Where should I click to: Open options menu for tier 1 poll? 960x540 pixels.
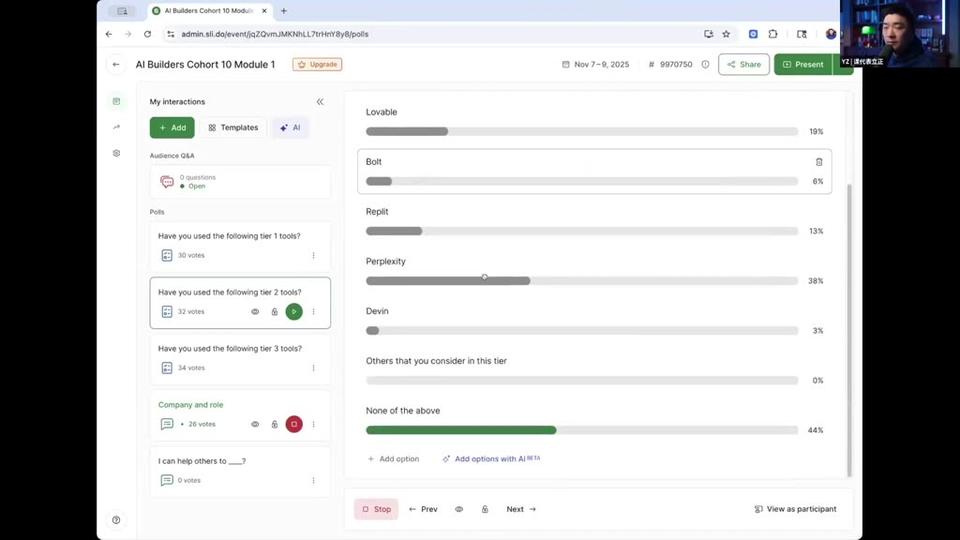point(313,255)
